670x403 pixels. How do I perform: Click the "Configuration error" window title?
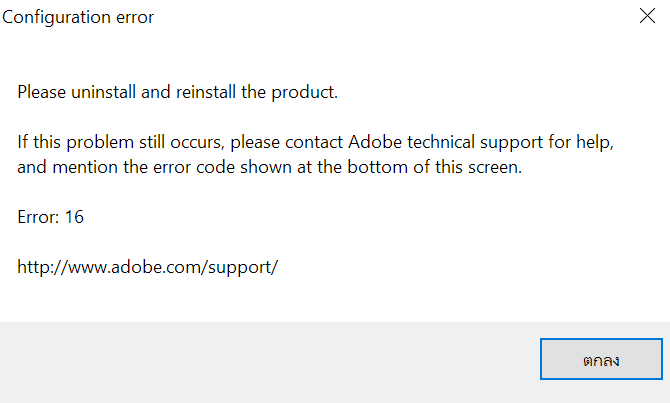pyautogui.click(x=79, y=17)
